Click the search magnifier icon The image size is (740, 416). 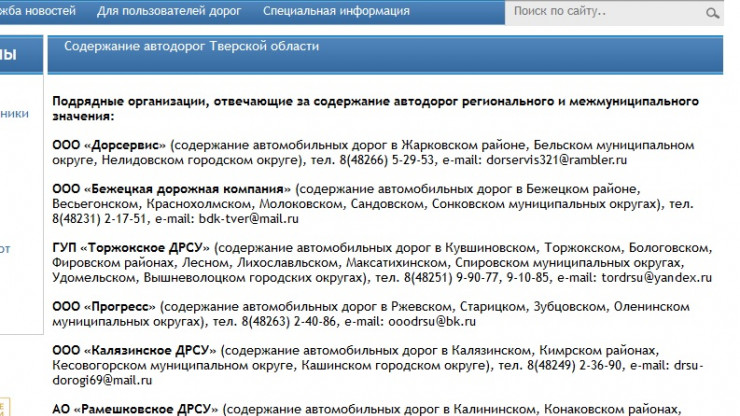[713, 13]
